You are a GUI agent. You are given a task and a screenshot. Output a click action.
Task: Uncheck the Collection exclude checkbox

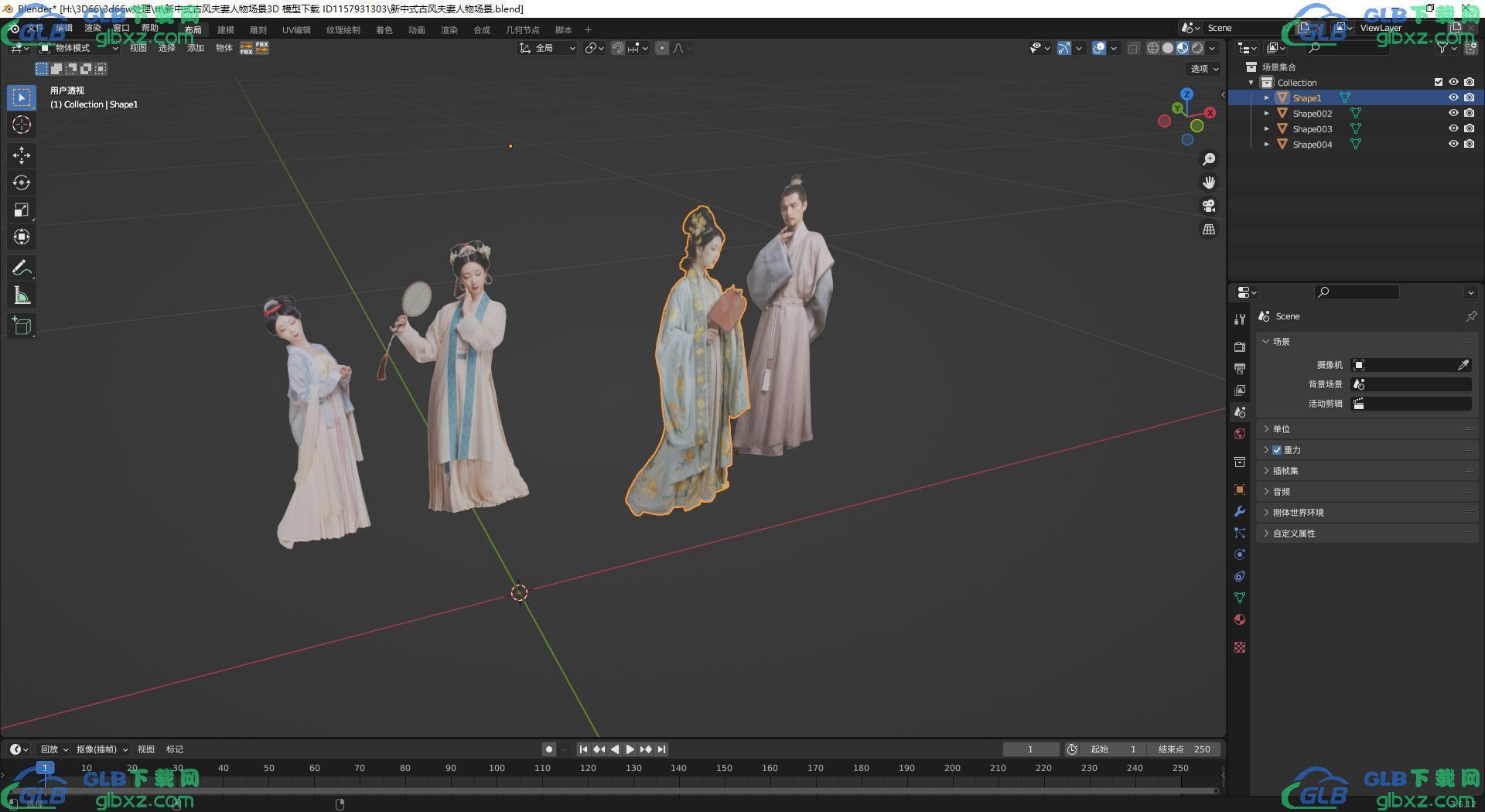(1439, 82)
